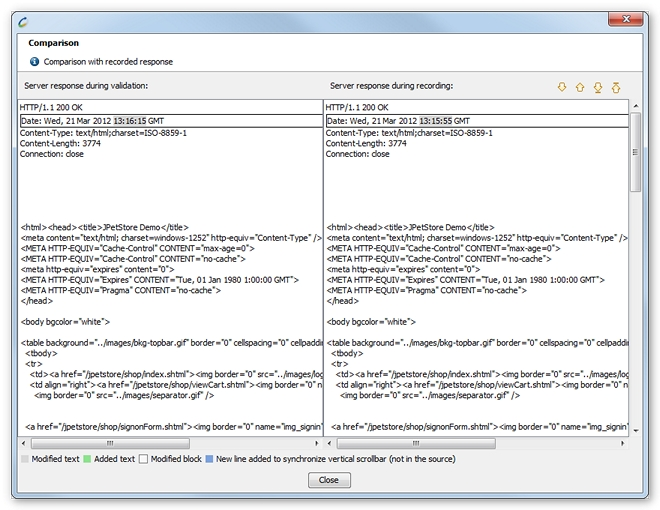Jump to the previous difference (up arrow)
This screenshot has height=510, width=660.
point(580,88)
